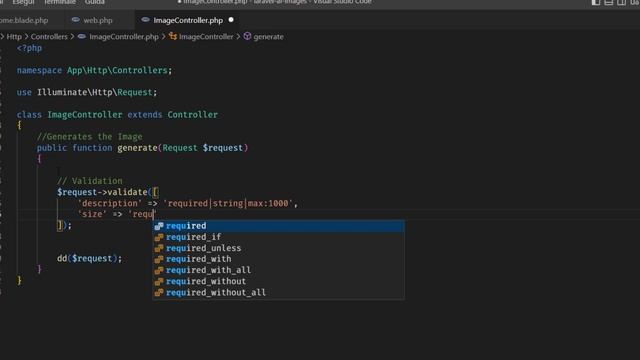The height and width of the screenshot is (360, 640).
Task: Click the class symbol icon in breadcrumb
Action: pyautogui.click(x=173, y=36)
